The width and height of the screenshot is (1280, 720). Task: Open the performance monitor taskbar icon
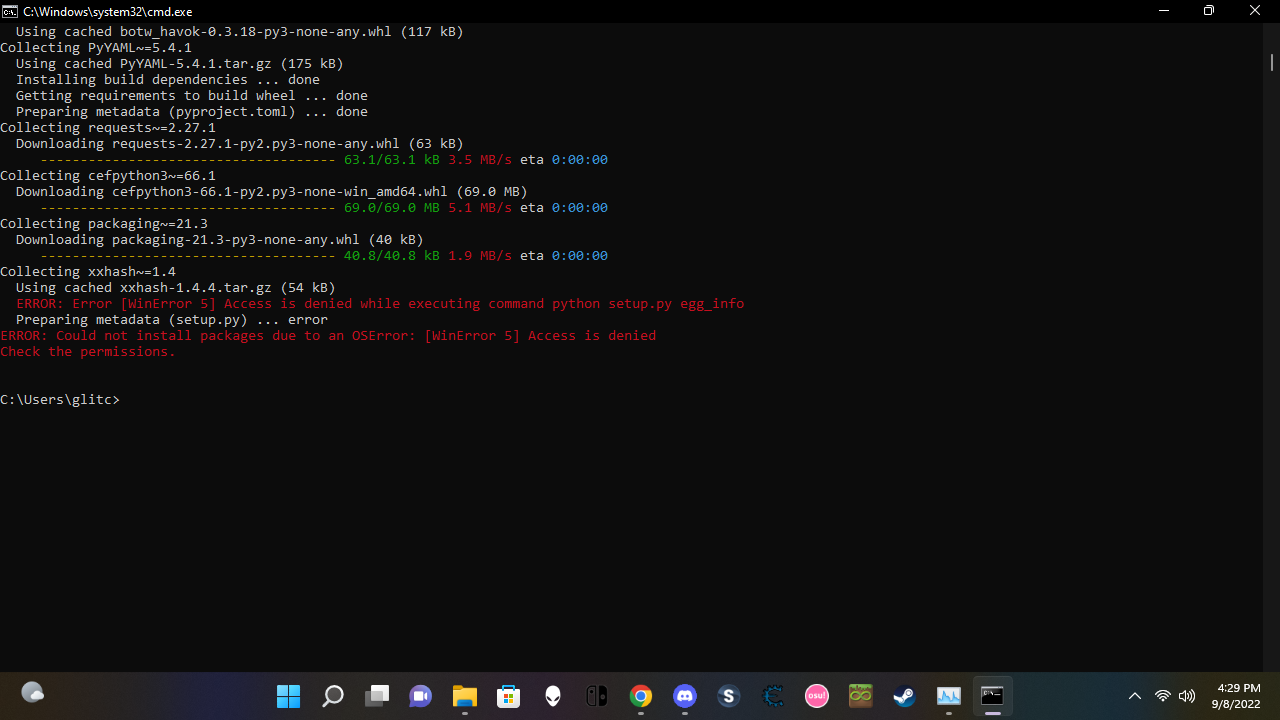tap(949, 696)
